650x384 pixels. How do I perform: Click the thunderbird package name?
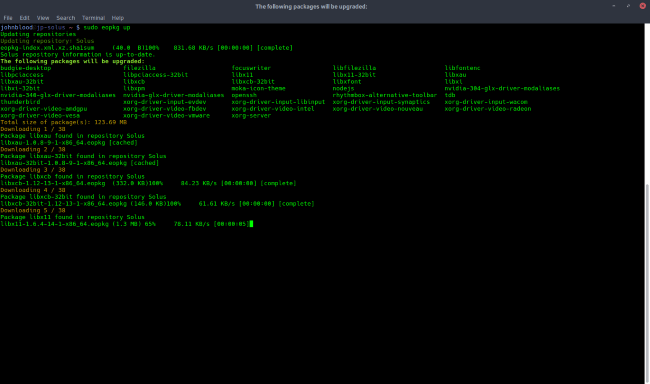(x=20, y=102)
